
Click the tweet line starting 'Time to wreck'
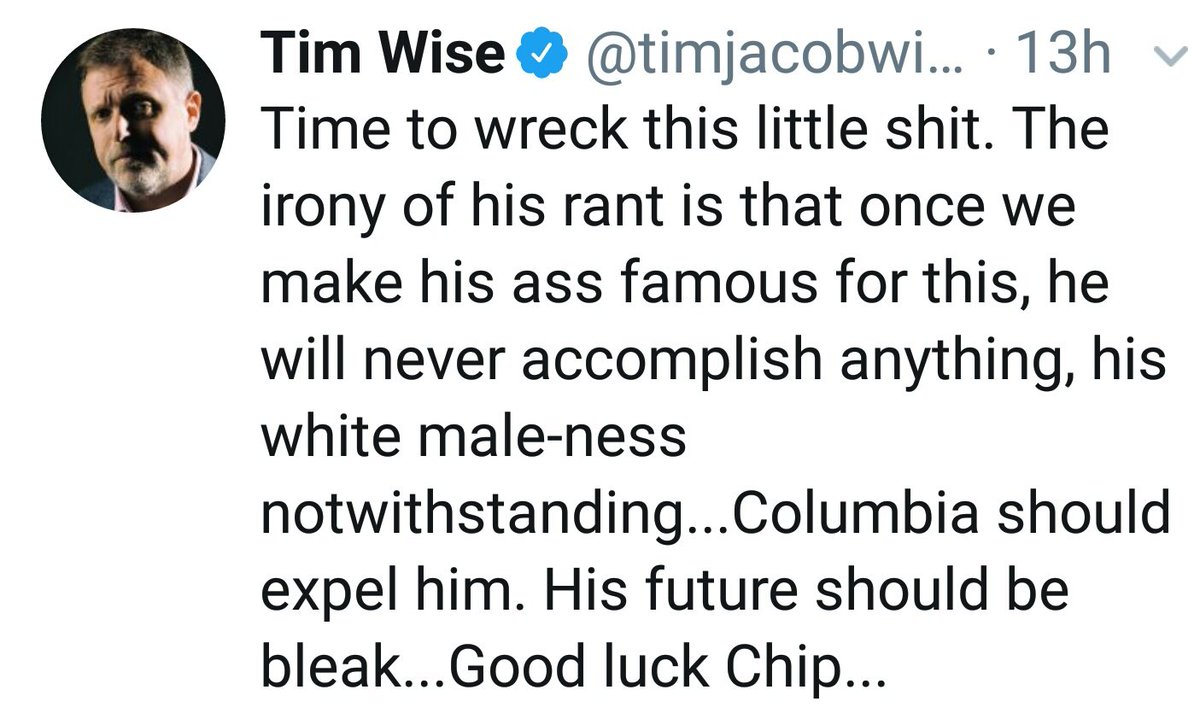(x=685, y=132)
